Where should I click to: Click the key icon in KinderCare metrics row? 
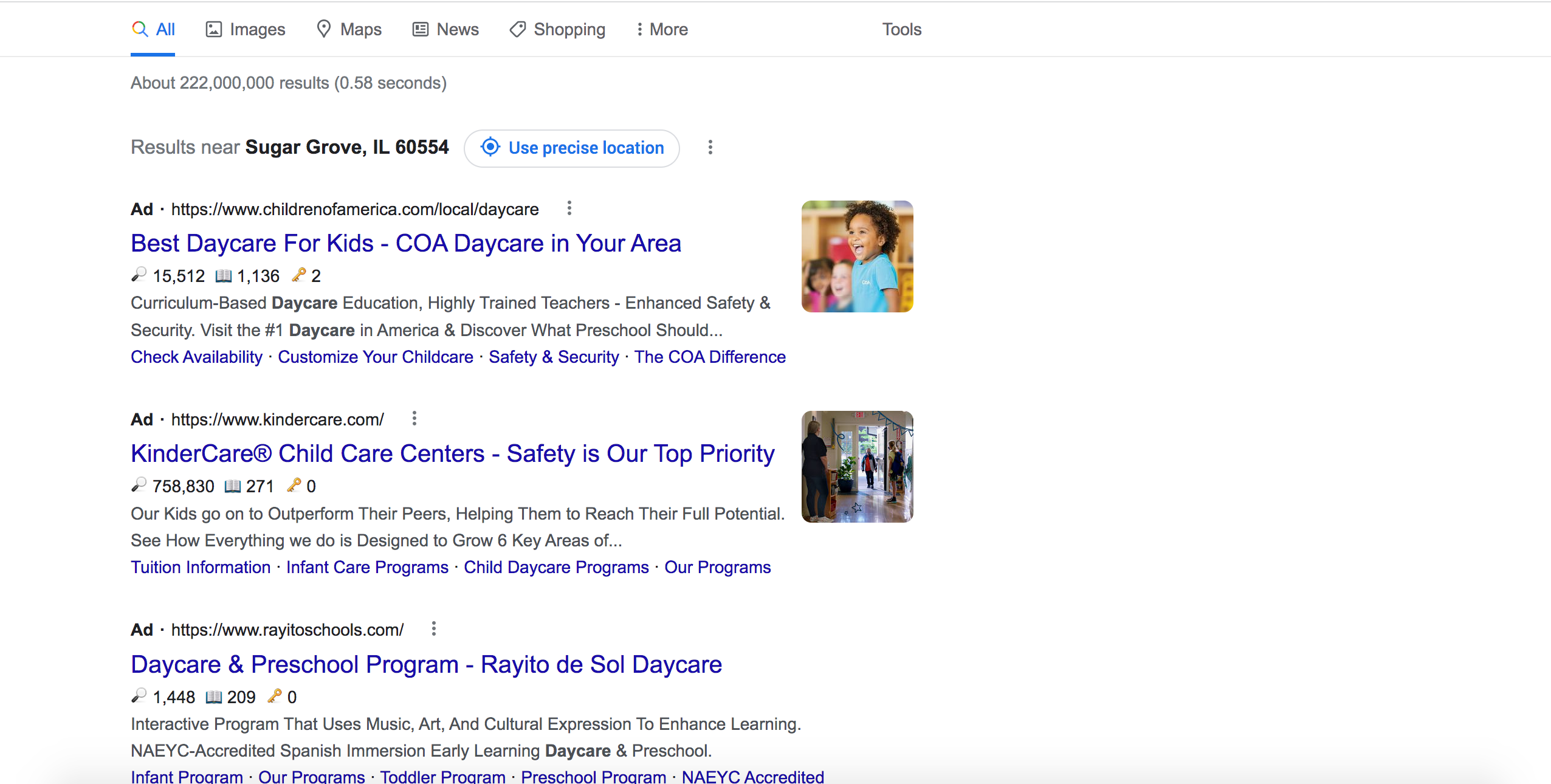294,486
